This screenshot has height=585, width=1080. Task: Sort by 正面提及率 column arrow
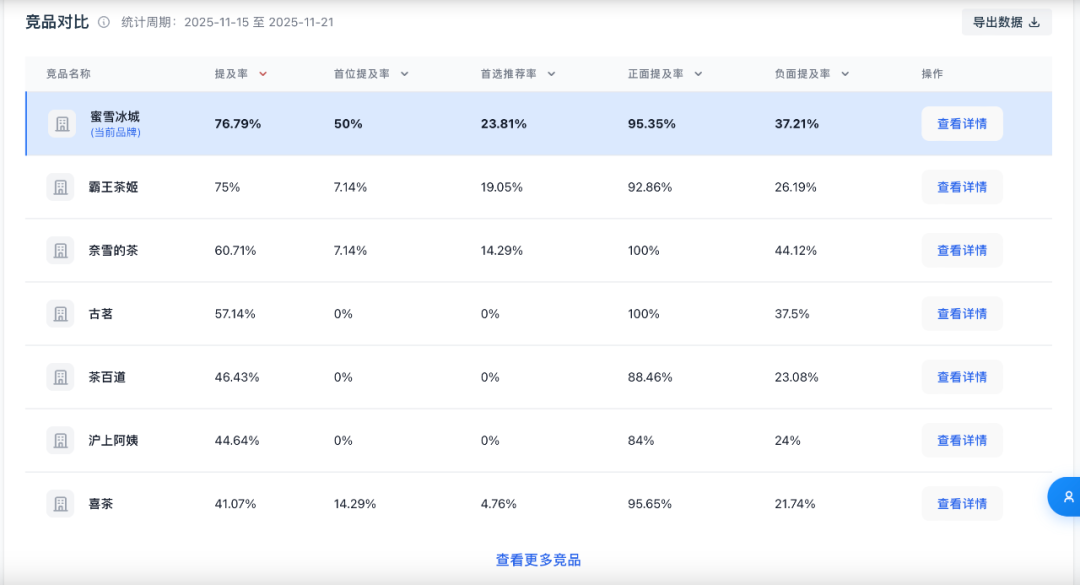click(x=698, y=74)
